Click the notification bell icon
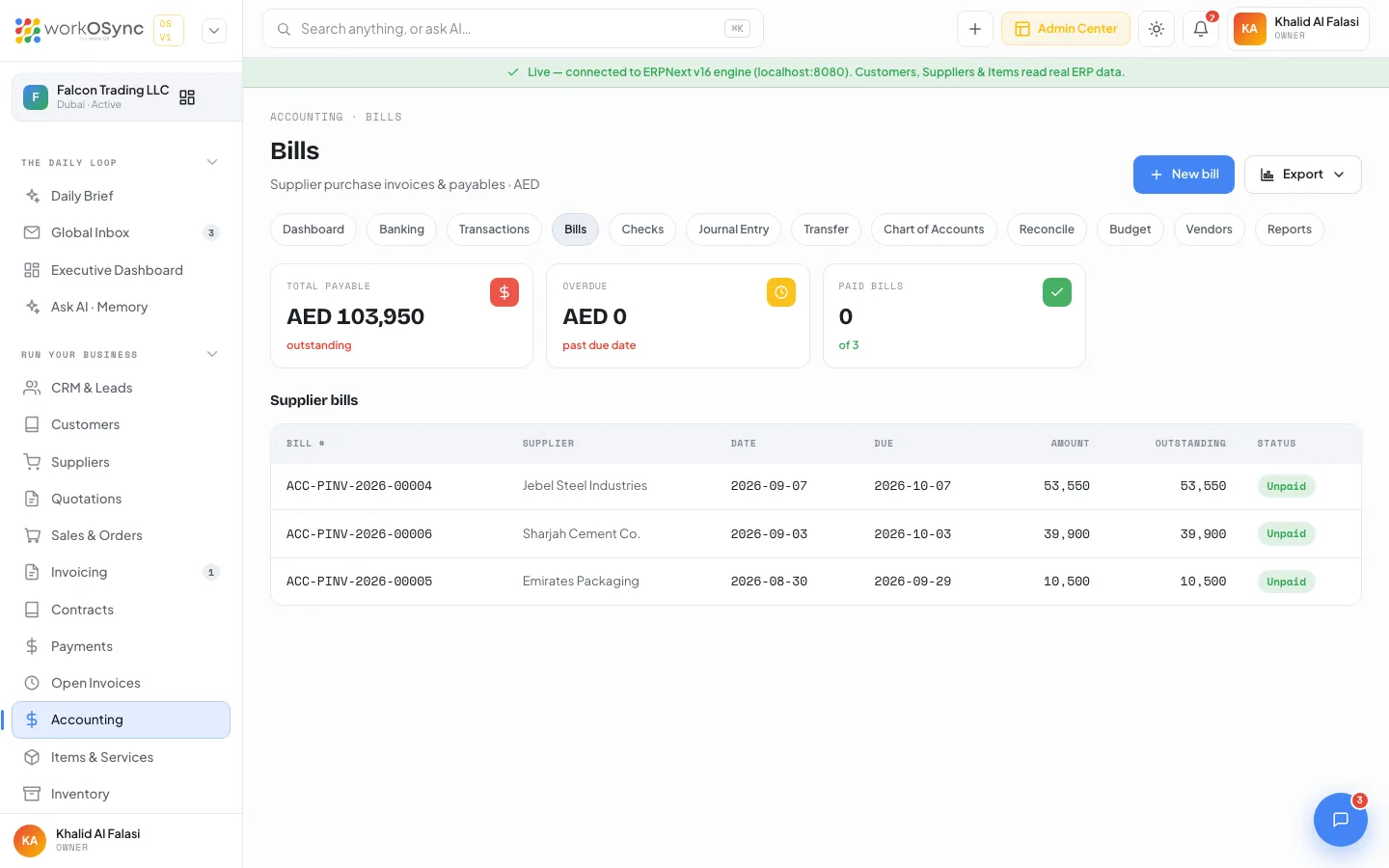The height and width of the screenshot is (868, 1389). 1201,29
